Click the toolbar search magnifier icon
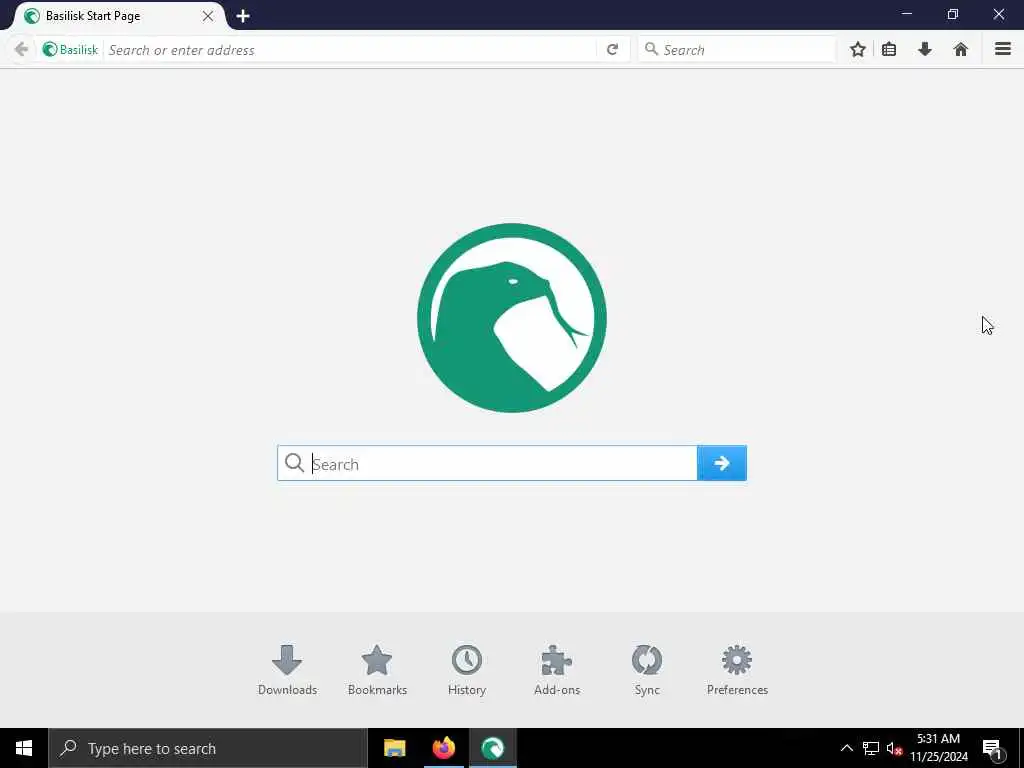This screenshot has height=768, width=1024. click(x=651, y=49)
